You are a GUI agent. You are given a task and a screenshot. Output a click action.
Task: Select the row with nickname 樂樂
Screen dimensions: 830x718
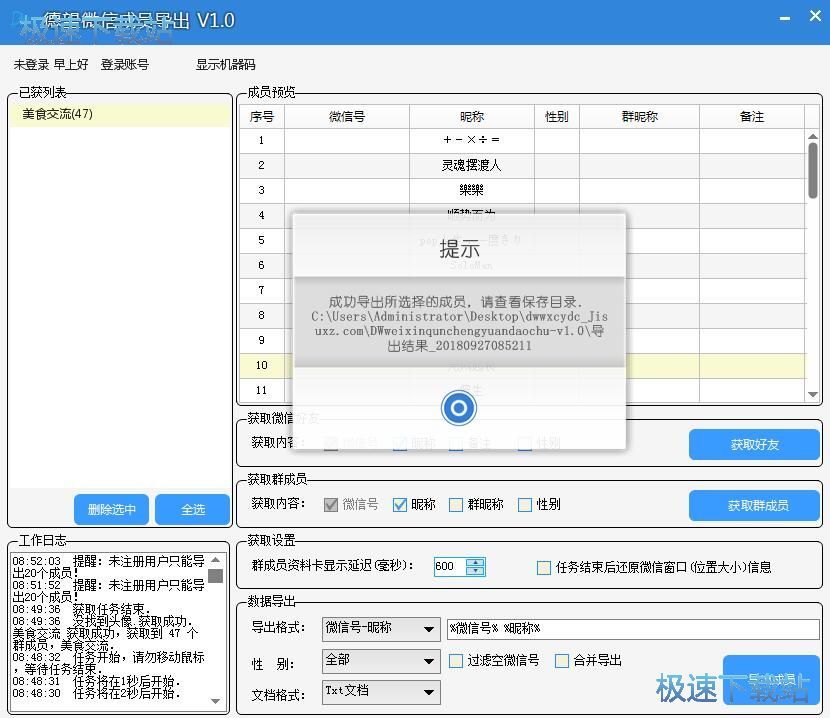pyautogui.click(x=523, y=191)
